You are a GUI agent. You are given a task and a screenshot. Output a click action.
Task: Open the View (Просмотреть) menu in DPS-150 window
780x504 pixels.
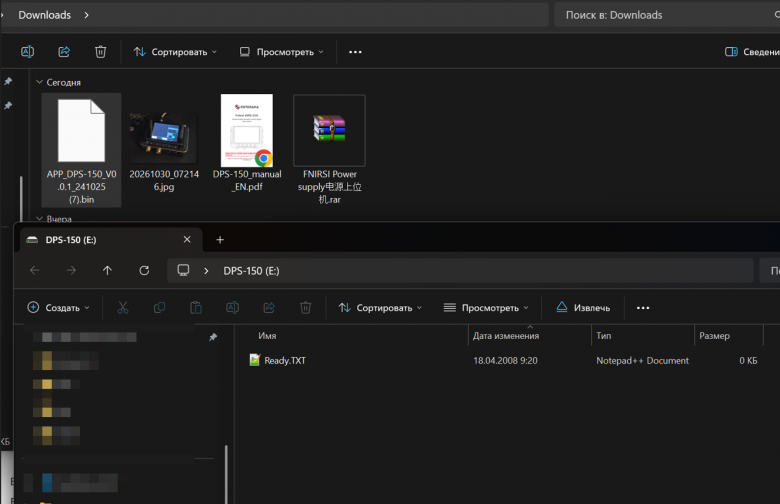[486, 307]
